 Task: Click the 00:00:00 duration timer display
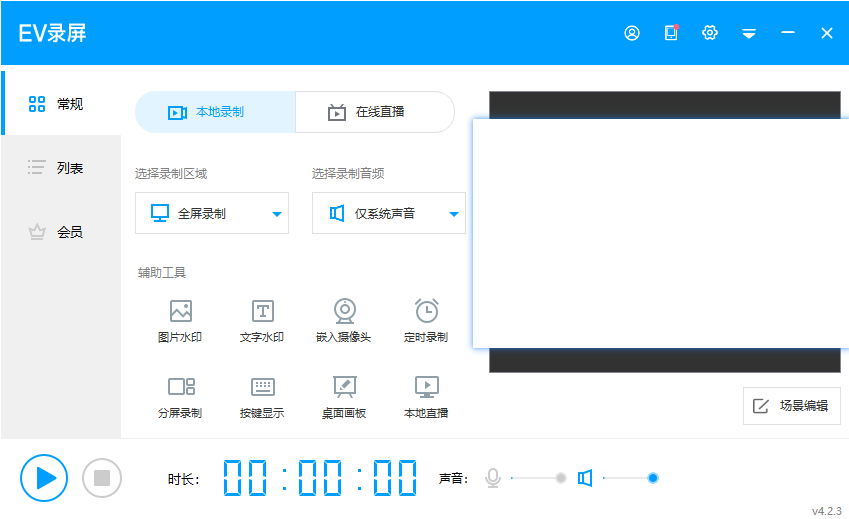320,478
